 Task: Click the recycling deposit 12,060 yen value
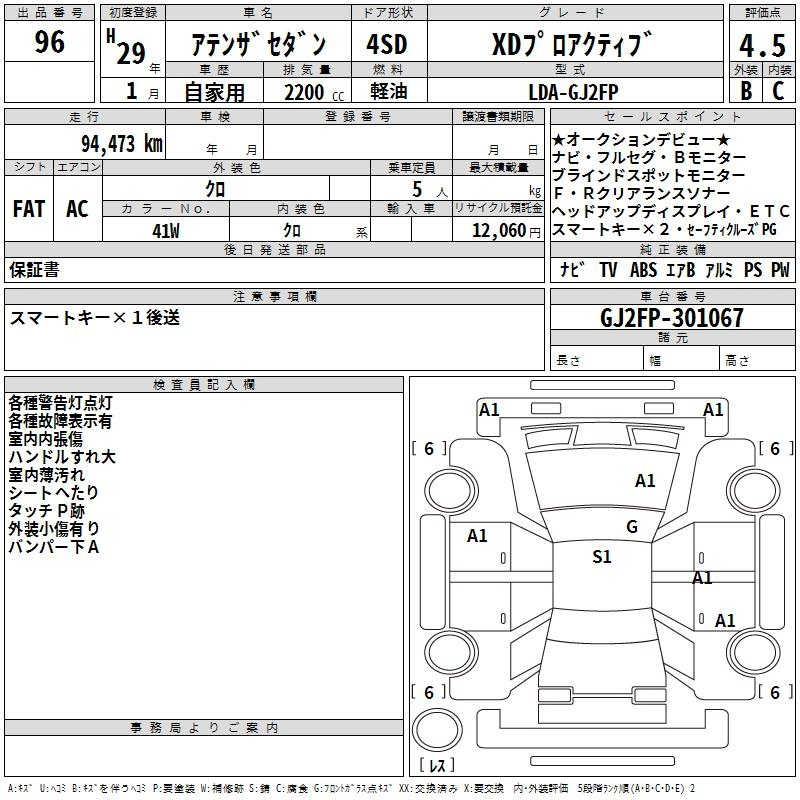point(497,229)
